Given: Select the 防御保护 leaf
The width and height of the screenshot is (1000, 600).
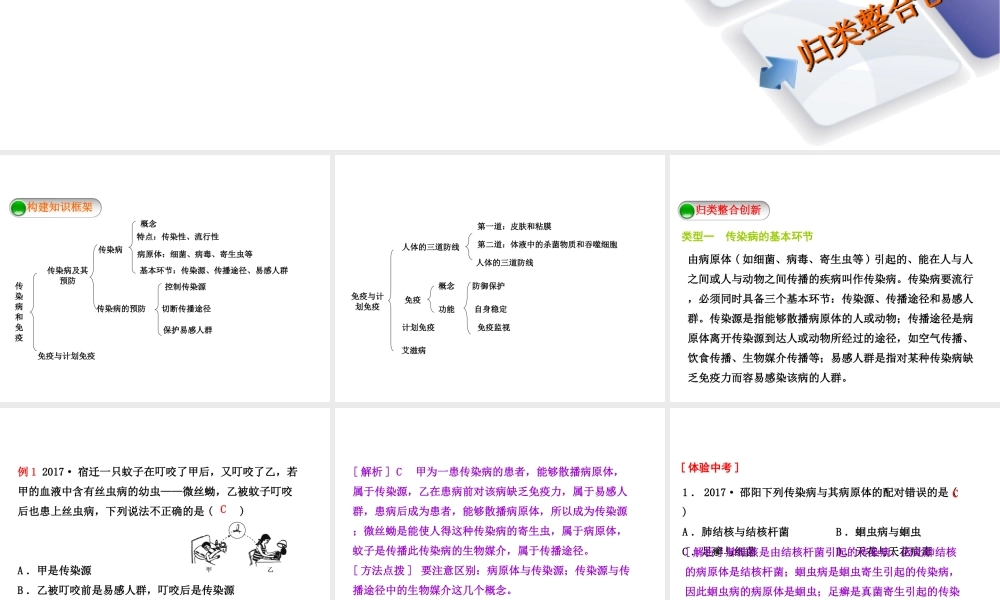Looking at the screenshot, I should point(489,286).
